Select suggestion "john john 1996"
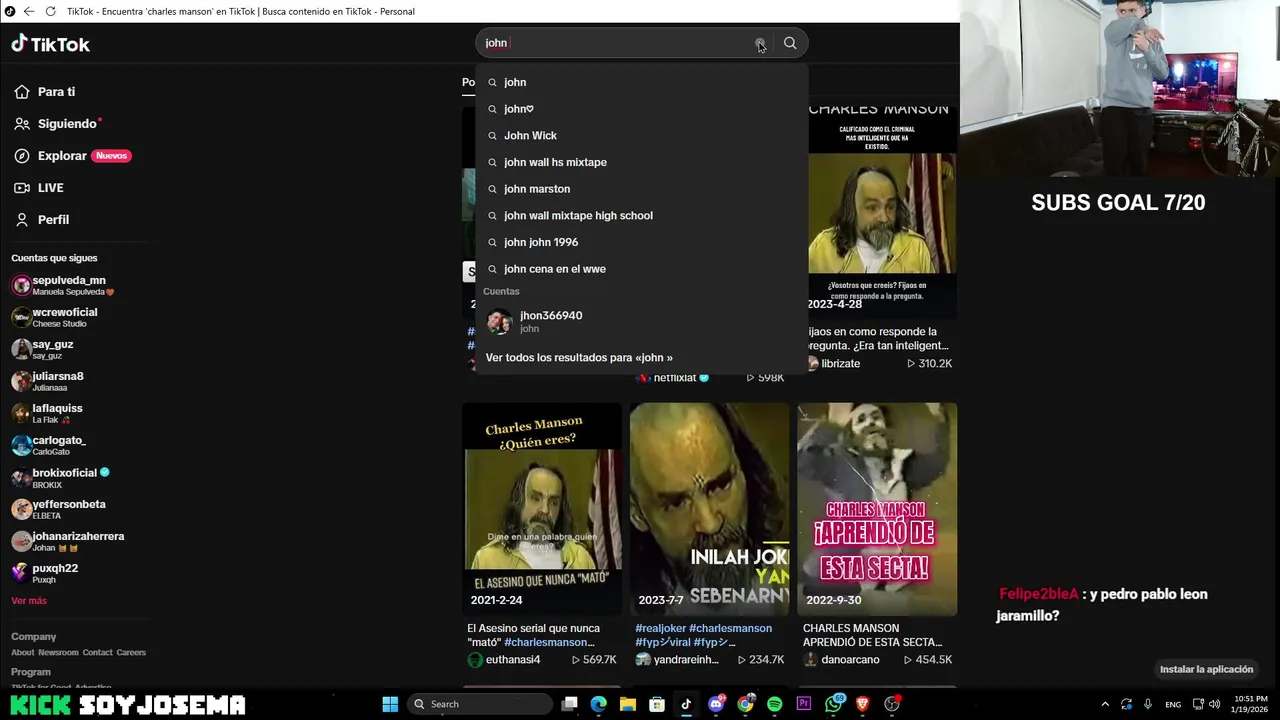 [641, 242]
